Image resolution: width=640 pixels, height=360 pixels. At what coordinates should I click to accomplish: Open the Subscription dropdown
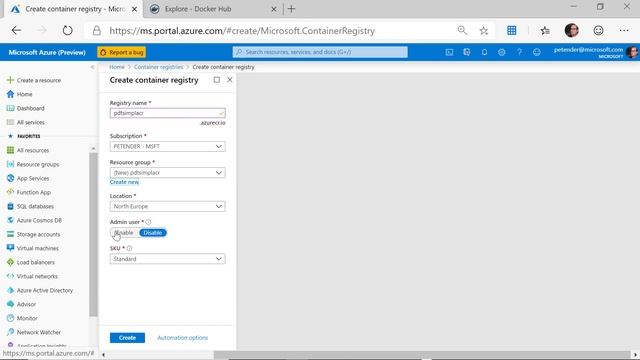coord(167,147)
